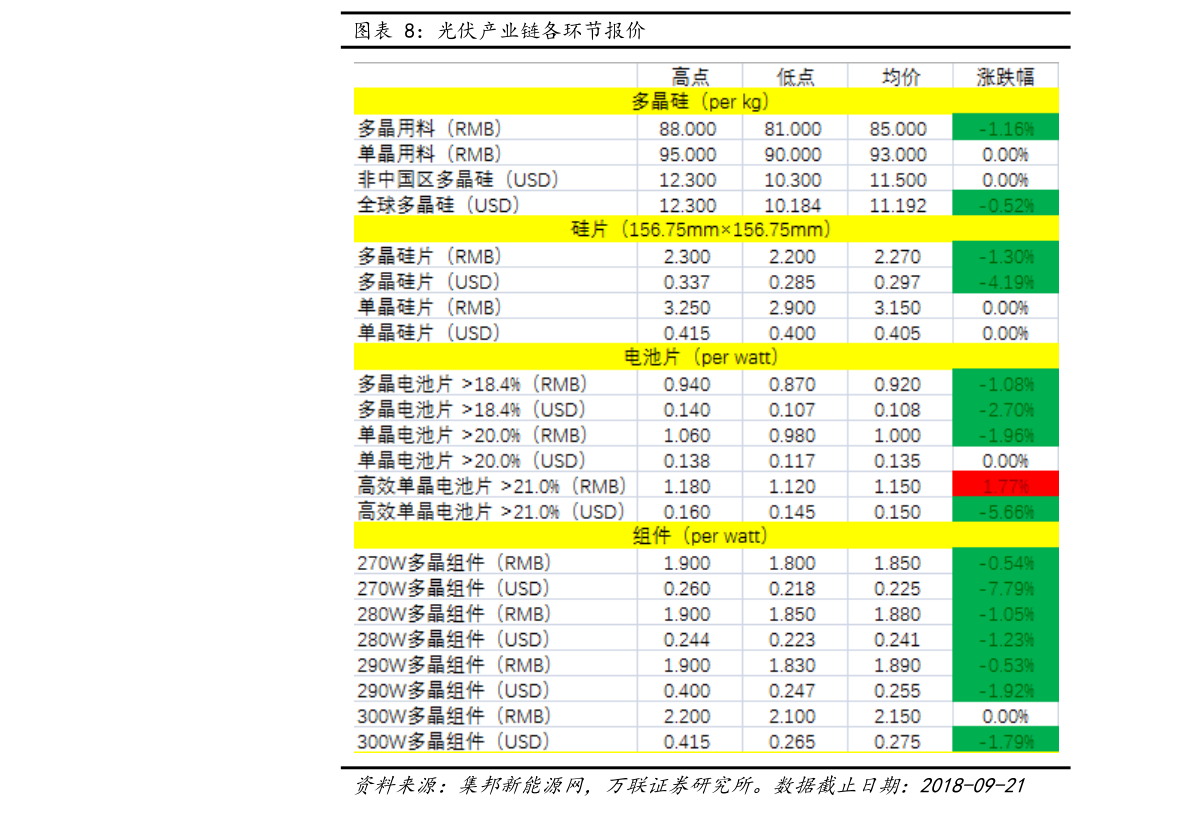This screenshot has height=816, width=1191.
Task: Click the "均价" column header
Action: coord(900,77)
